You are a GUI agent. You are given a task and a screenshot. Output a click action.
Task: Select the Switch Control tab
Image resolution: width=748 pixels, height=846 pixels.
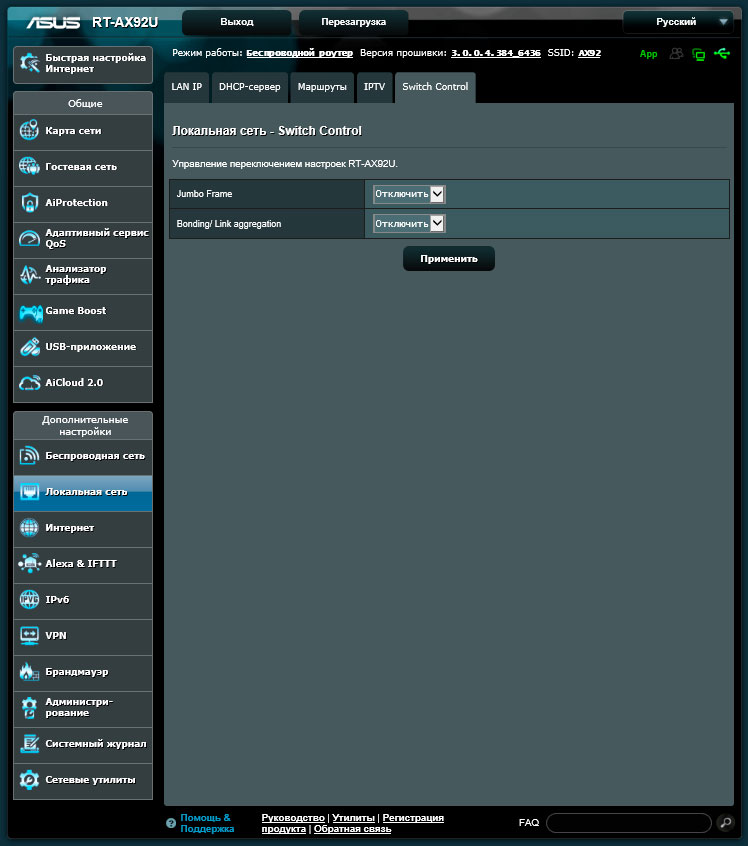coord(435,87)
